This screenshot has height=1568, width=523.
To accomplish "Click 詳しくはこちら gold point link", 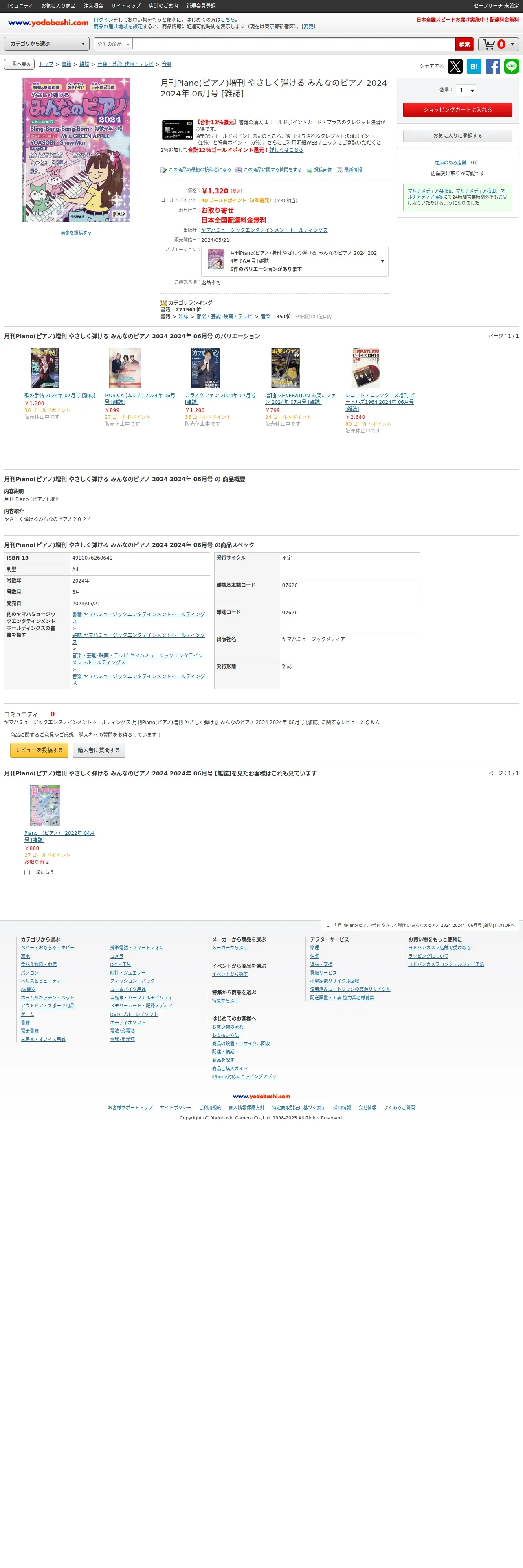I will point(286,150).
